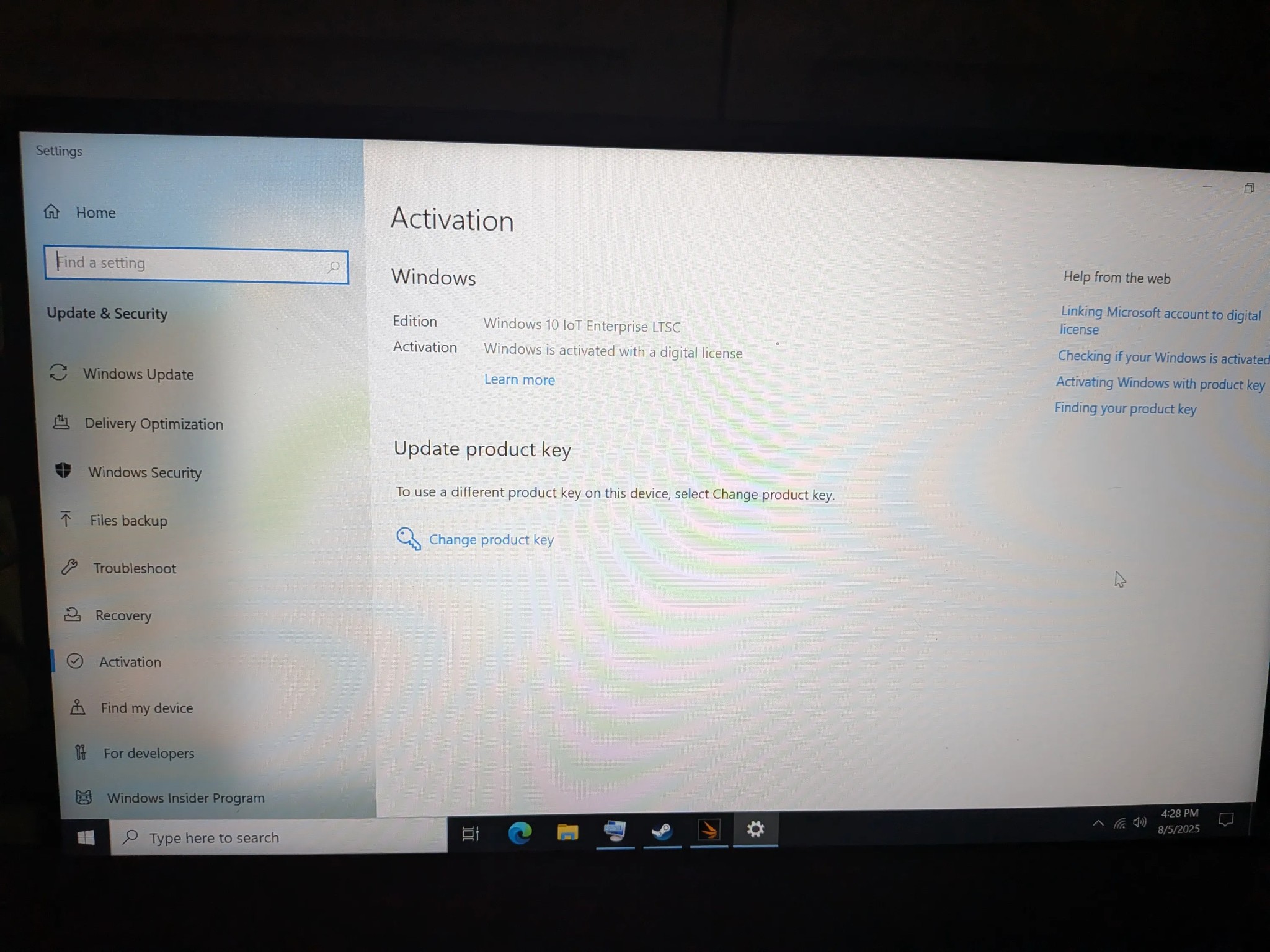The height and width of the screenshot is (952, 1270).
Task: Click the Troubleshoot wrench icon
Action: pyautogui.click(x=69, y=566)
